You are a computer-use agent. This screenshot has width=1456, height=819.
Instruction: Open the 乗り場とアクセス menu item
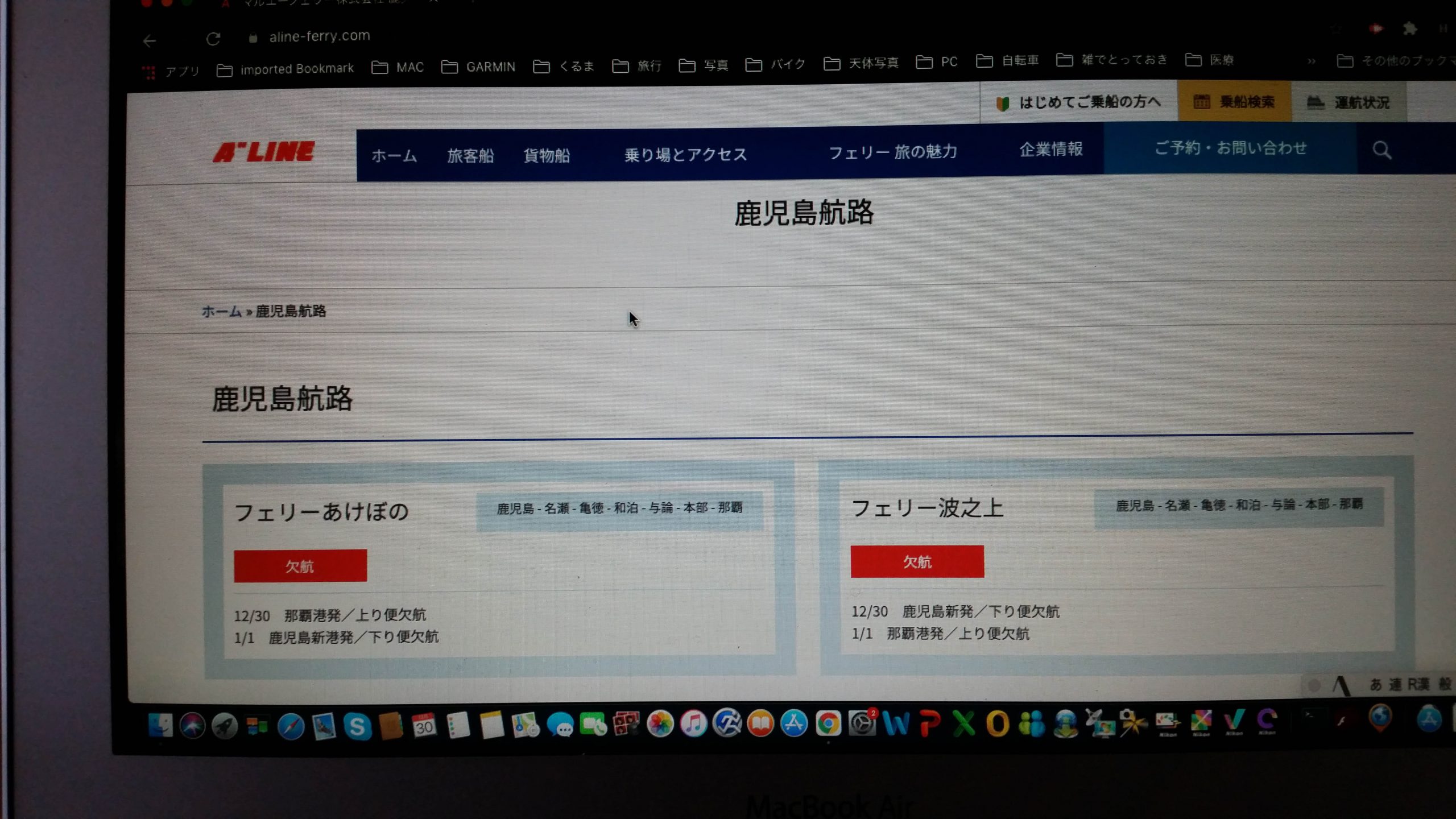(685, 154)
